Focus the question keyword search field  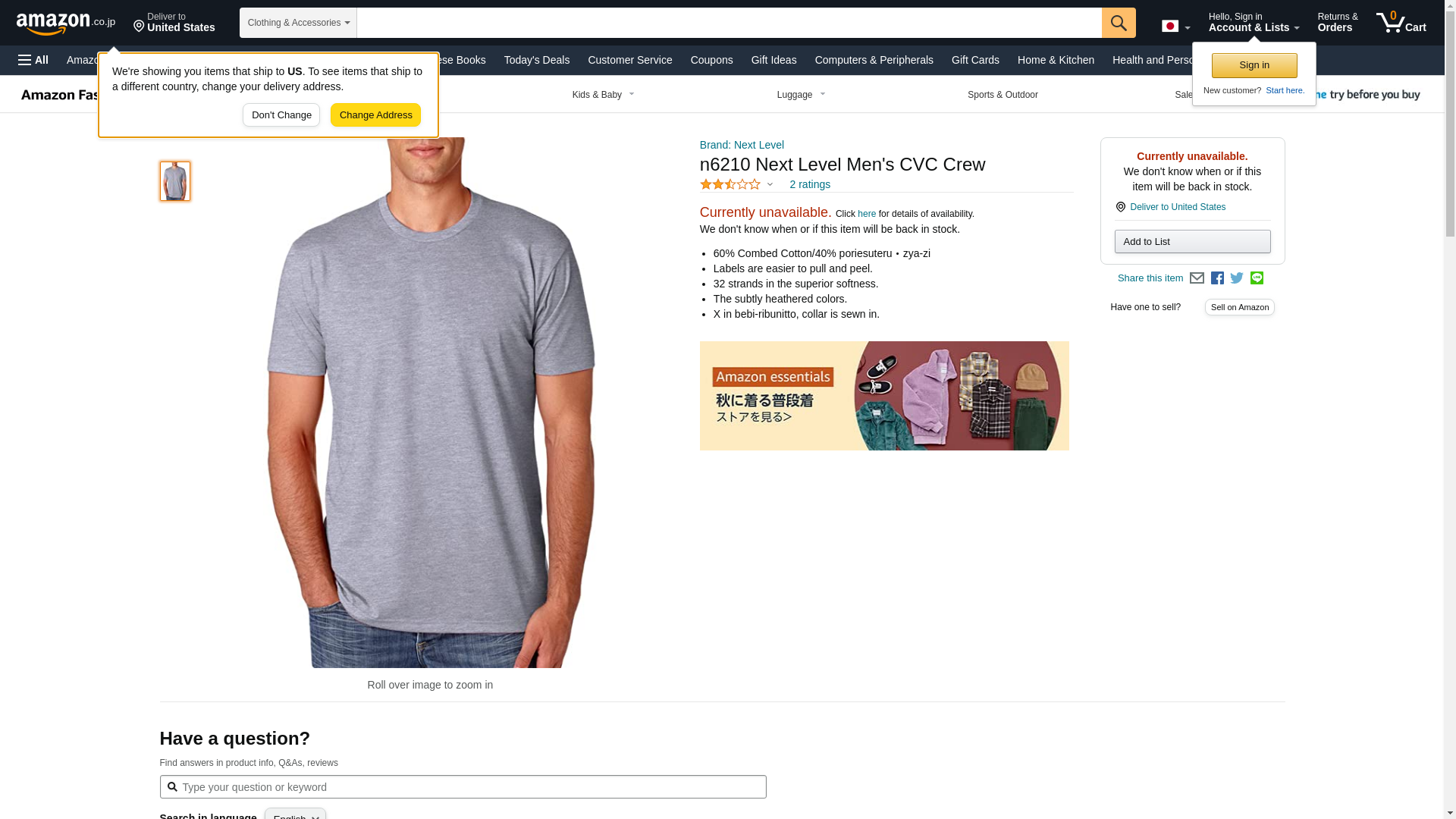coord(463,787)
